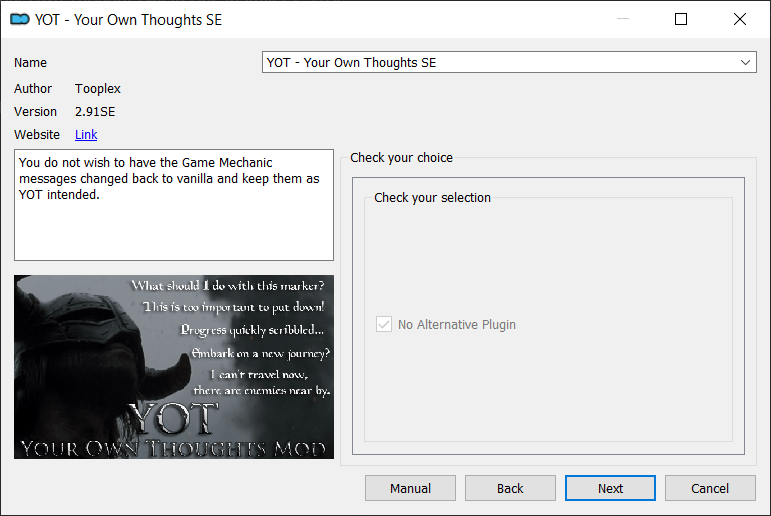Viewport: 771px width, 516px height.
Task: Close the installer window
Action: coord(740,19)
